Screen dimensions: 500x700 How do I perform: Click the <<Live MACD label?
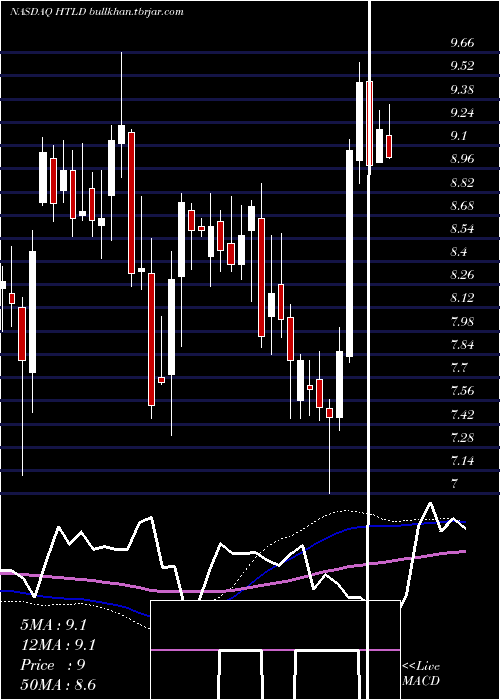[x=421, y=674]
